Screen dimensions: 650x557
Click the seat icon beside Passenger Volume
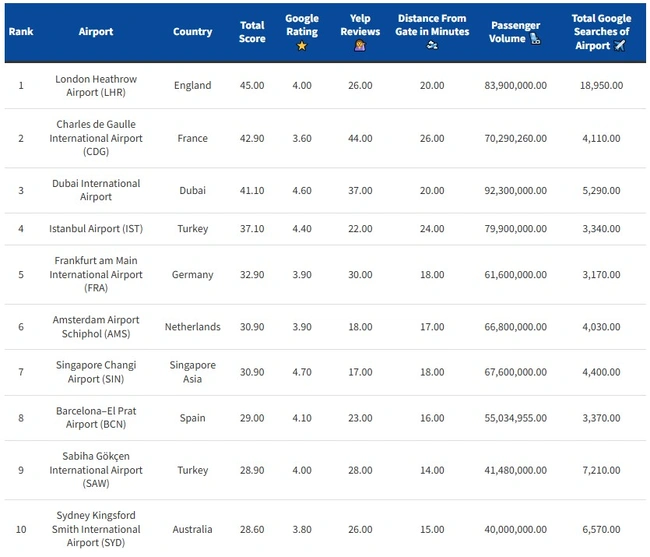(535, 39)
